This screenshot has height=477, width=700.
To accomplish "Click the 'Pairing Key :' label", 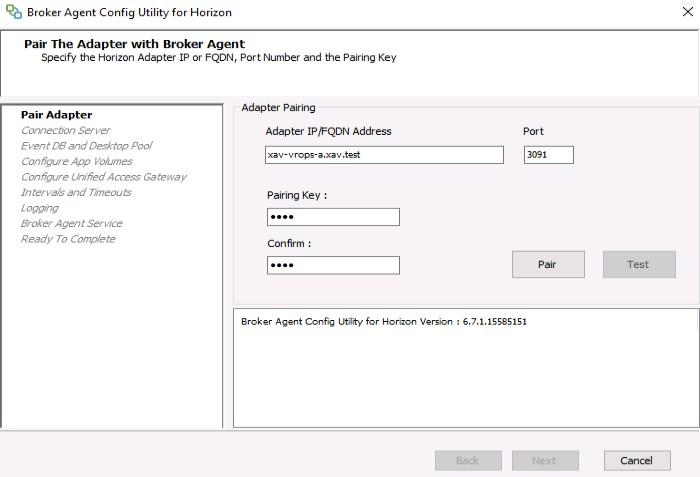I will point(297,195).
